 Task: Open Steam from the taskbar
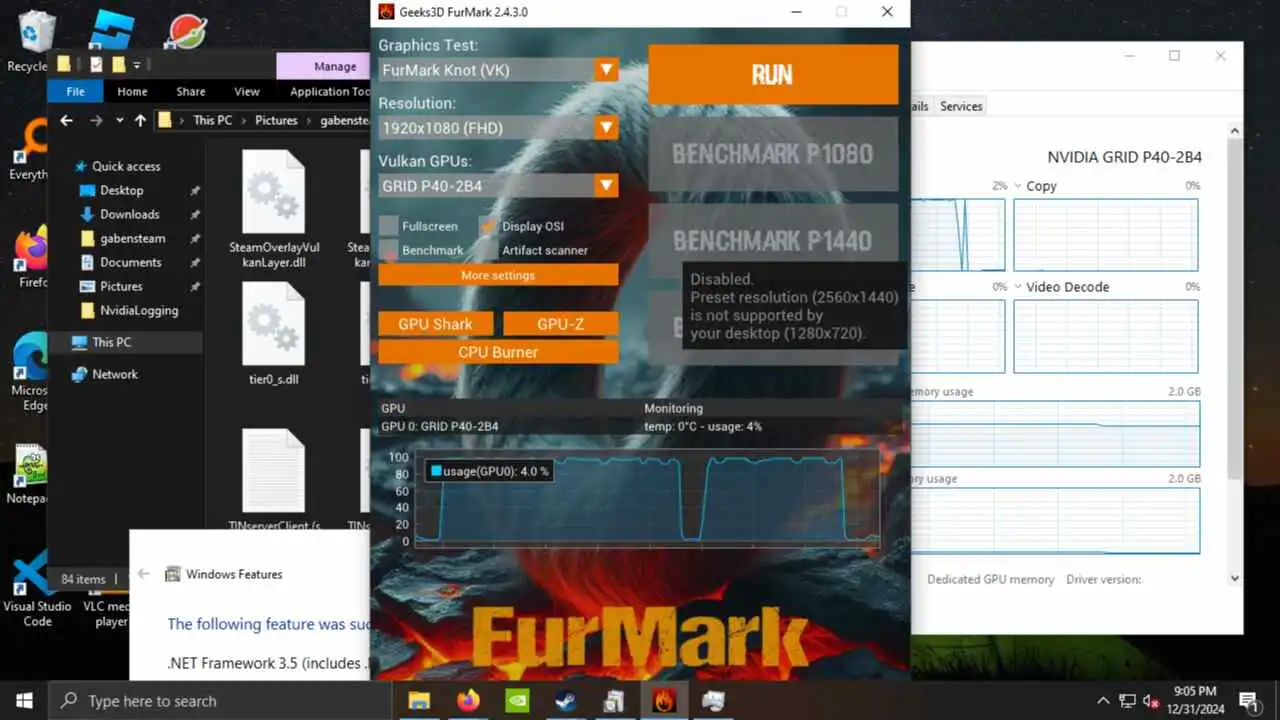pyautogui.click(x=566, y=701)
